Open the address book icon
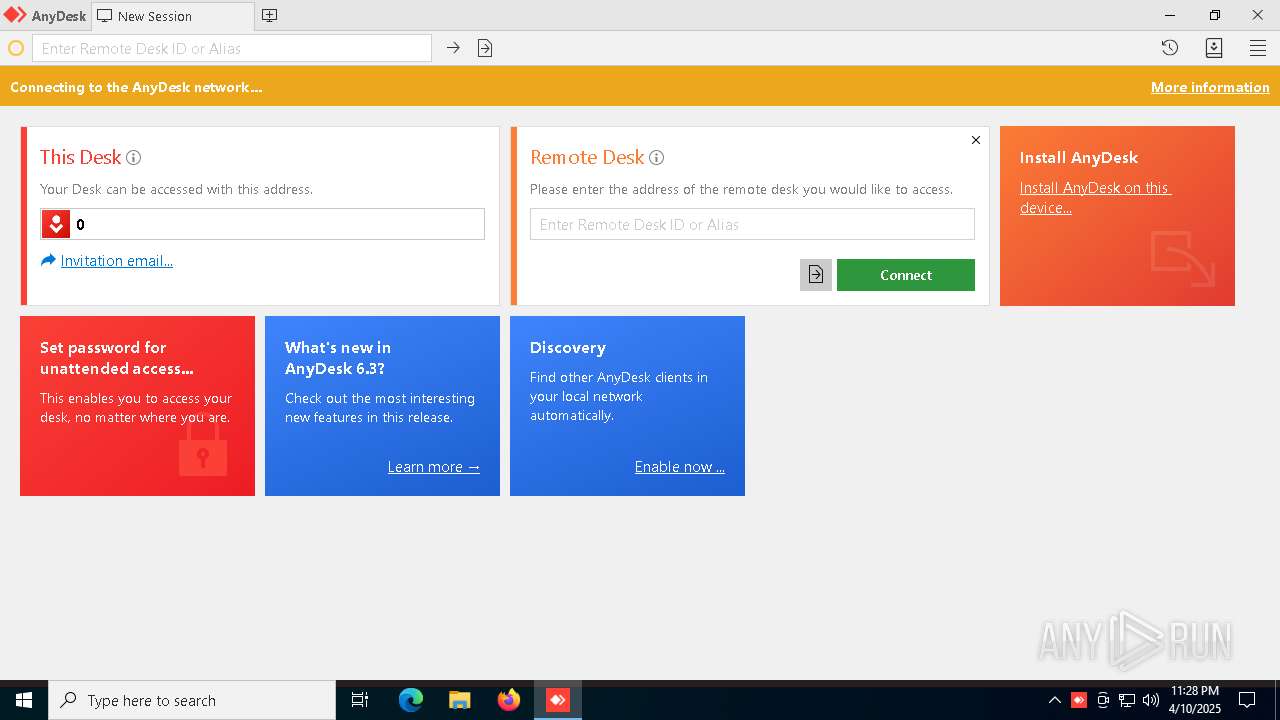The width and height of the screenshot is (1280, 720). click(x=1214, y=48)
